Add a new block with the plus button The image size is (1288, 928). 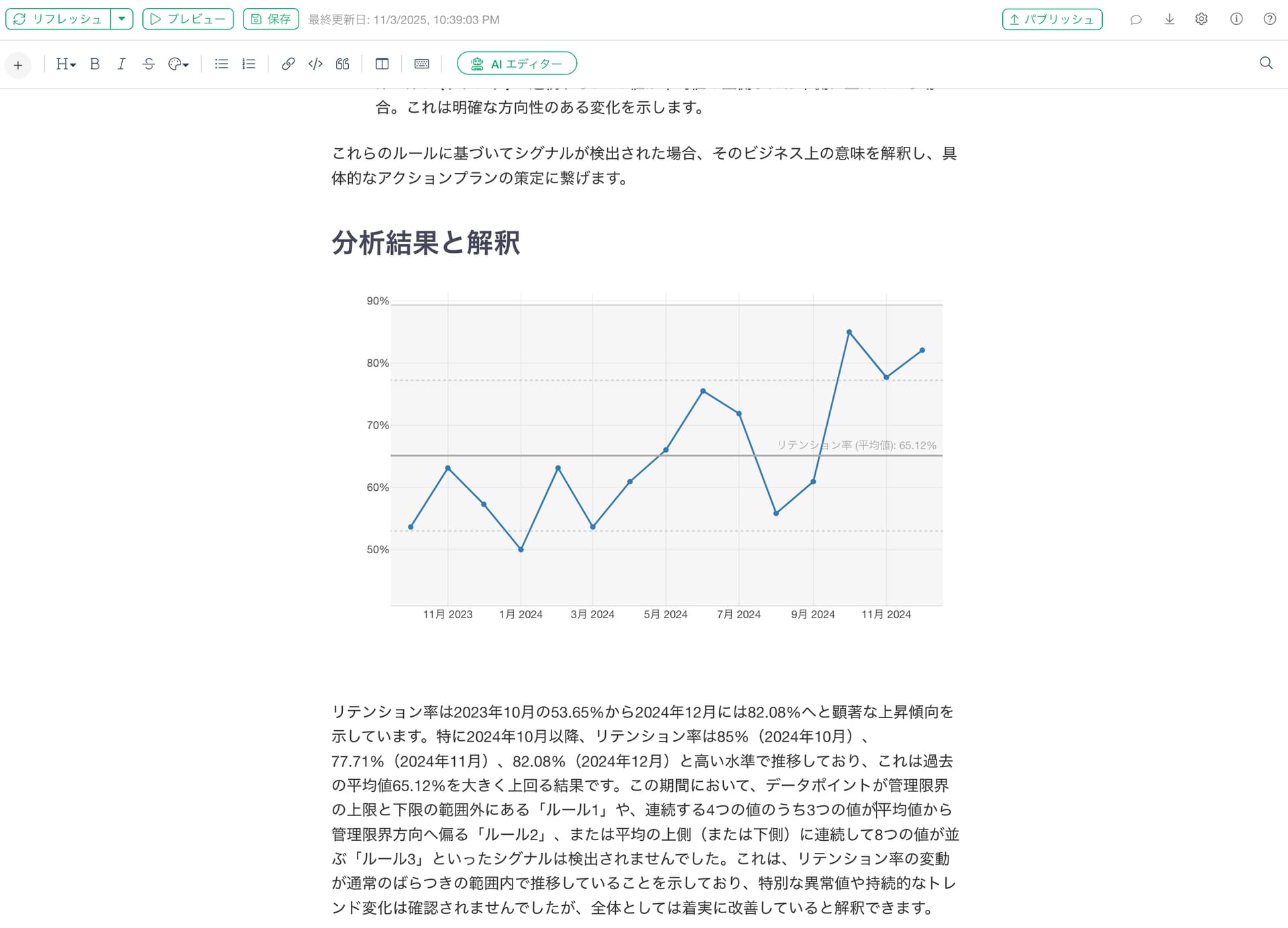pos(18,65)
